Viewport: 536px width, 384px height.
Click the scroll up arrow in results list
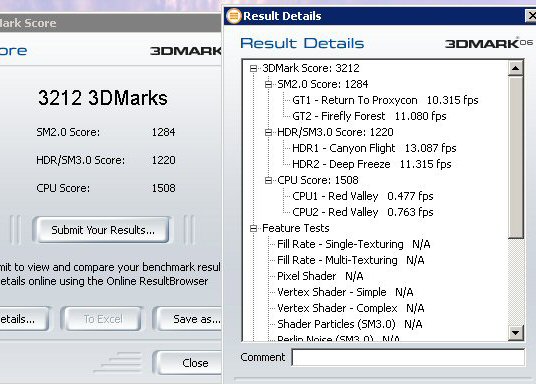pyautogui.click(x=515, y=68)
